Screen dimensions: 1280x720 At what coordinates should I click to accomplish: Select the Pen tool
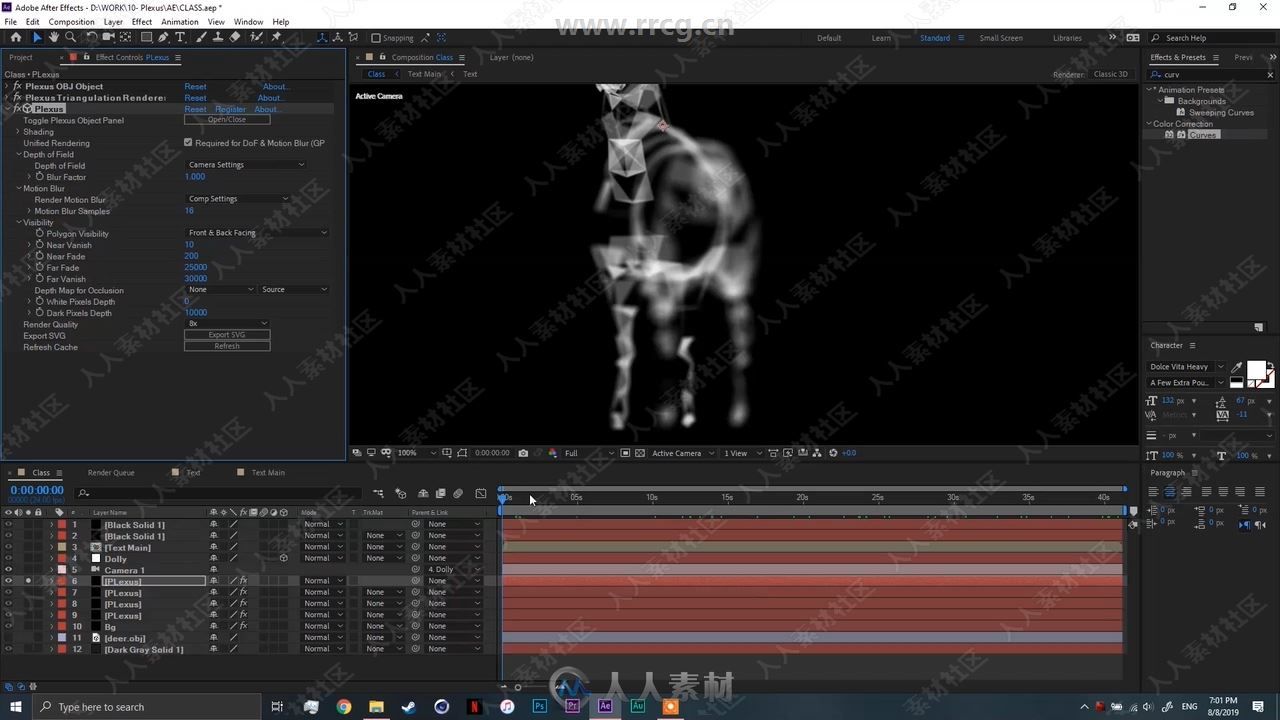[x=163, y=37]
